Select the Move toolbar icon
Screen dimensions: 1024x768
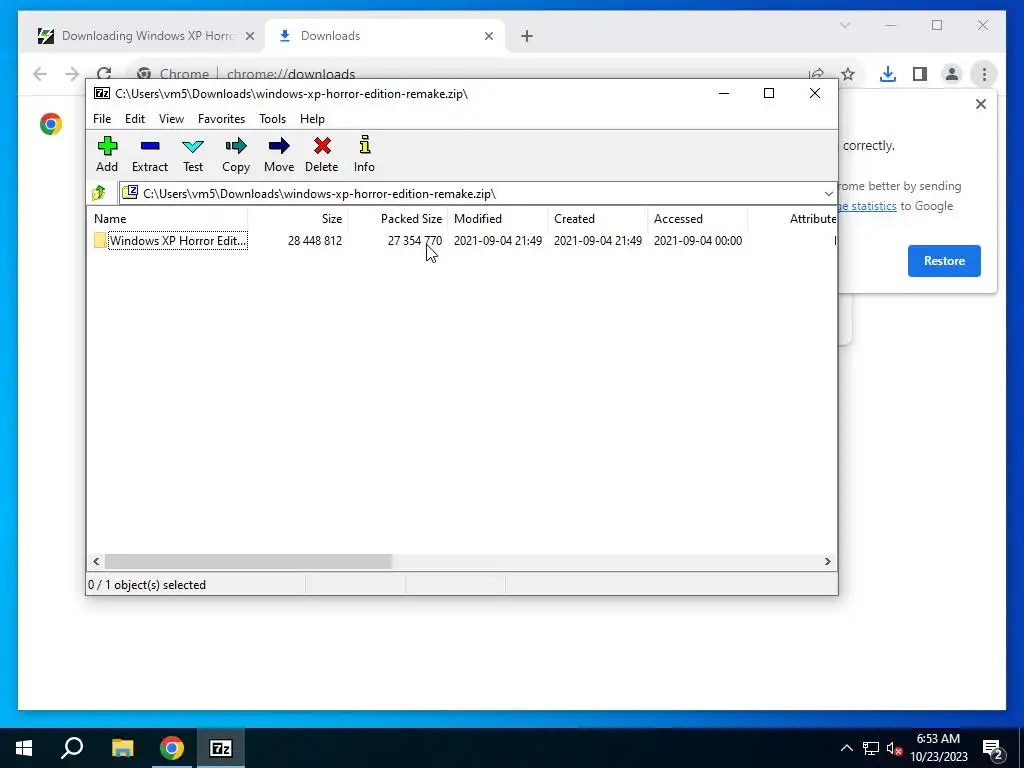279,154
